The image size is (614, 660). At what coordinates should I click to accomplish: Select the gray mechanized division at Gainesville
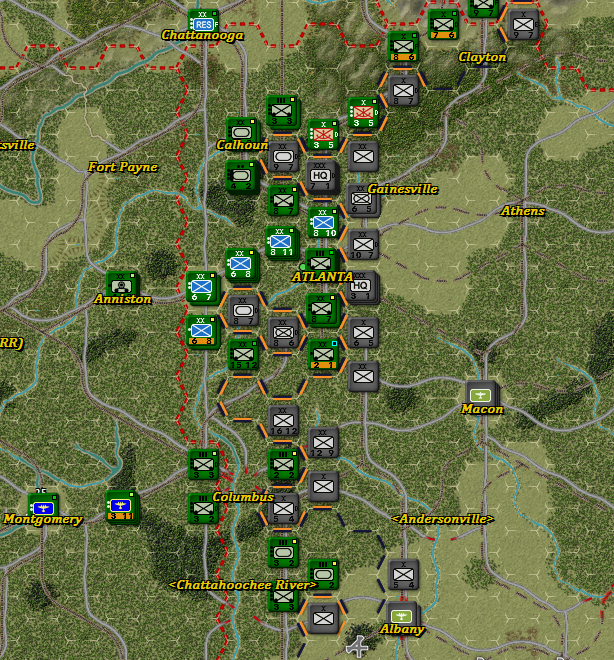(x=362, y=200)
